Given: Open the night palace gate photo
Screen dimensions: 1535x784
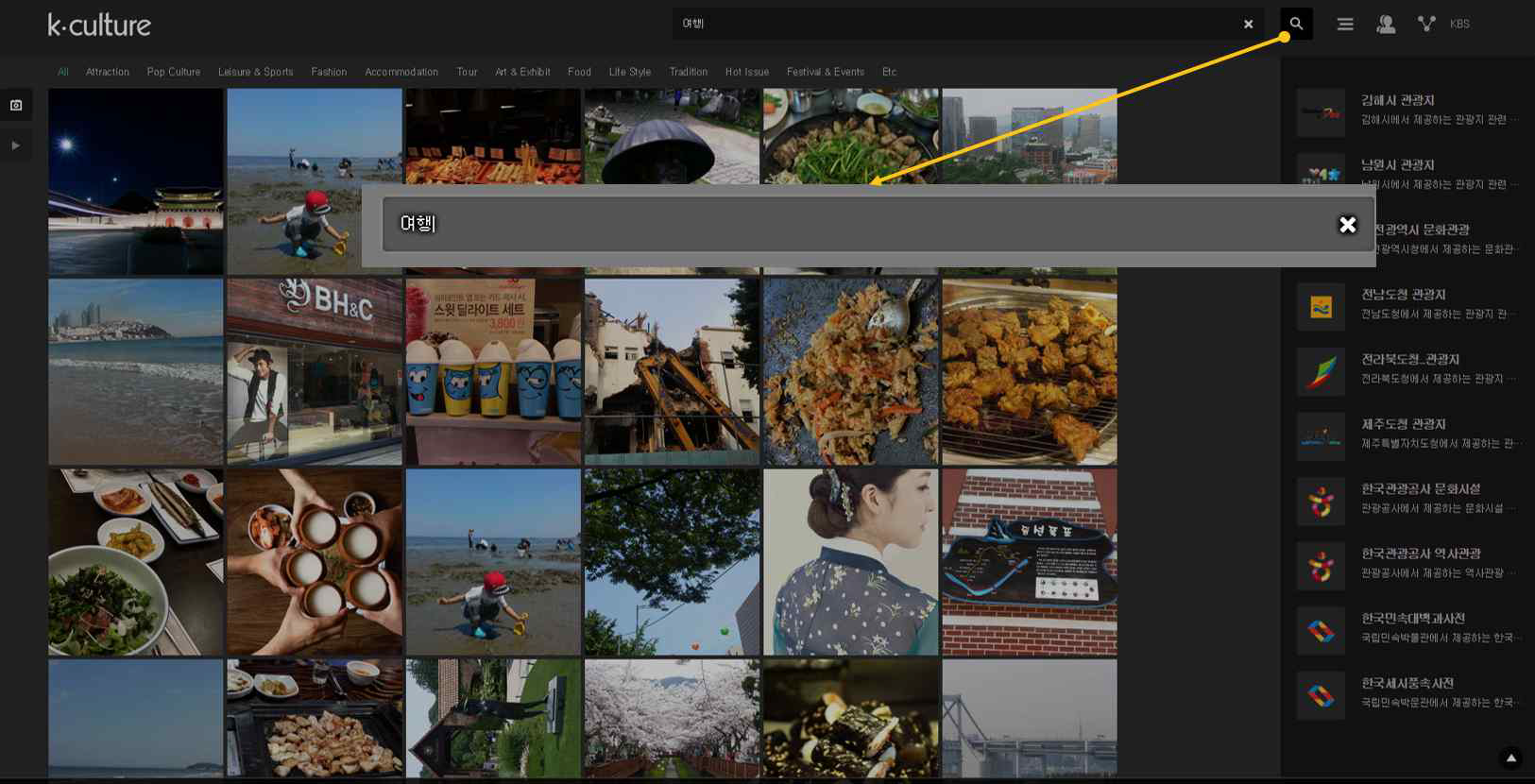Looking at the screenshot, I should pos(136,181).
